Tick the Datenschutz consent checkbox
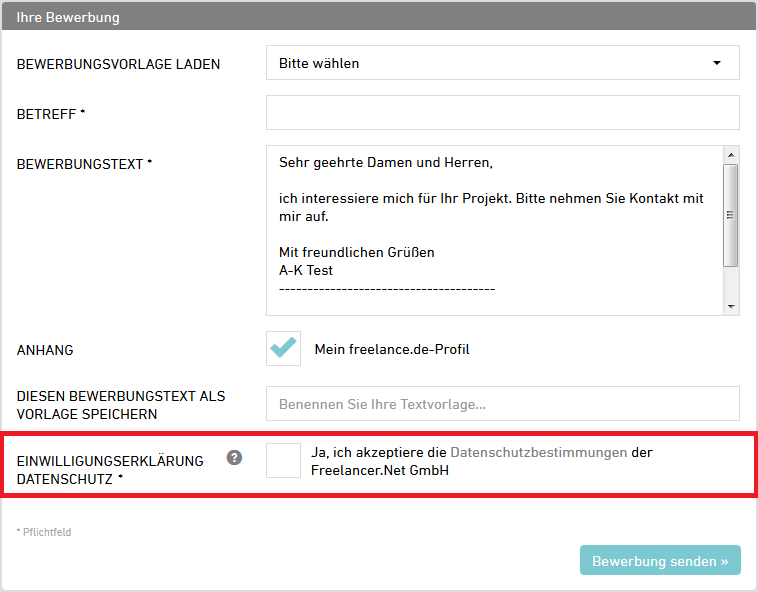Viewport: 758px width, 592px height. coord(283,460)
